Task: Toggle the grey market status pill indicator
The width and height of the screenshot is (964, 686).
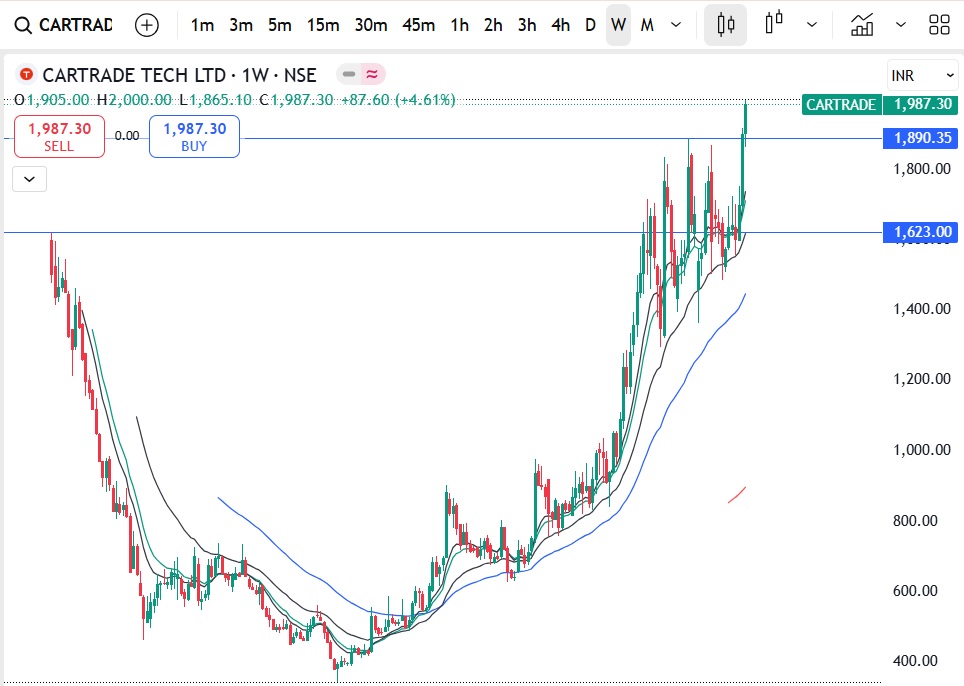Action: point(348,74)
